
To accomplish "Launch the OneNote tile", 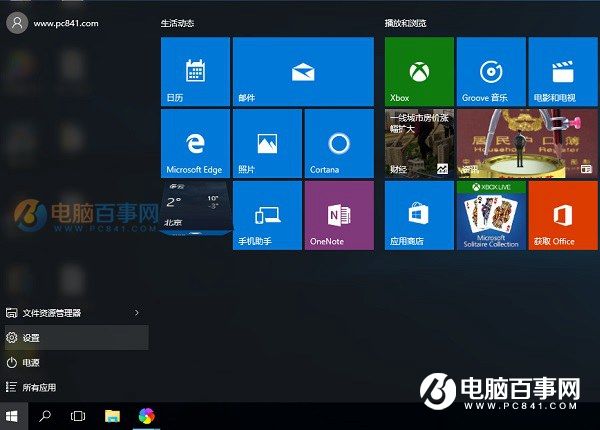I will point(339,215).
